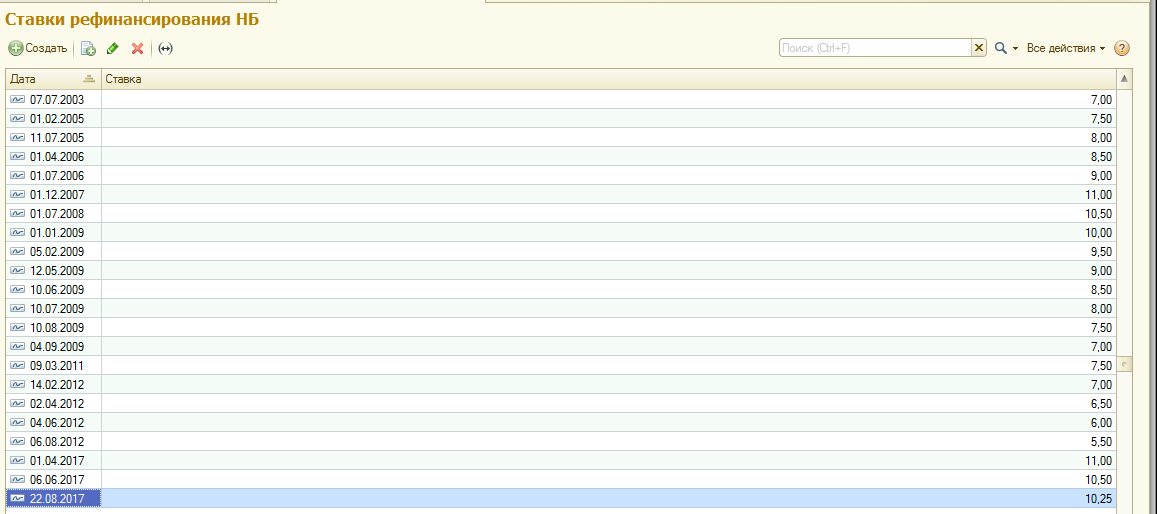Click the vertical scrollbar thumb
Viewport: 1157px width, 514px height.
[x=1125, y=364]
